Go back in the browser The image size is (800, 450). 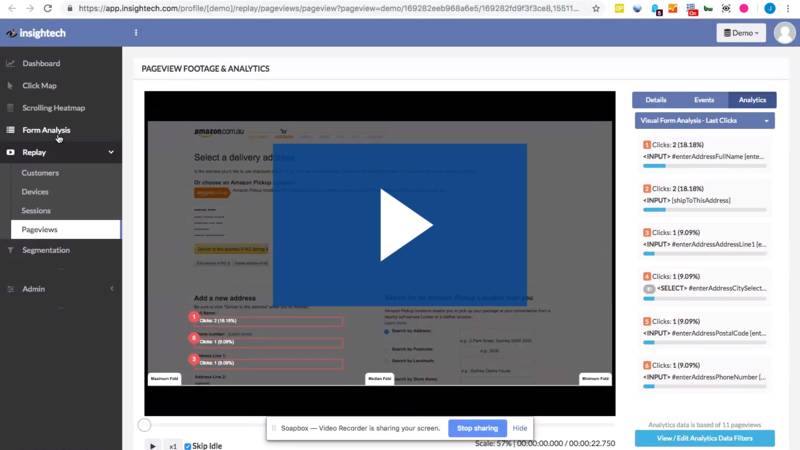[x=12, y=8]
